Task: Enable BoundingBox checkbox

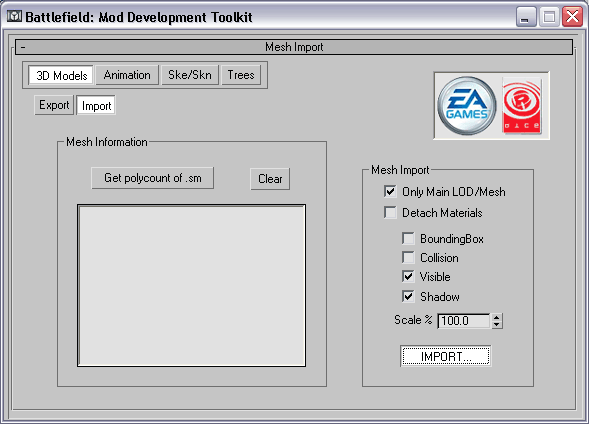Action: coord(408,238)
